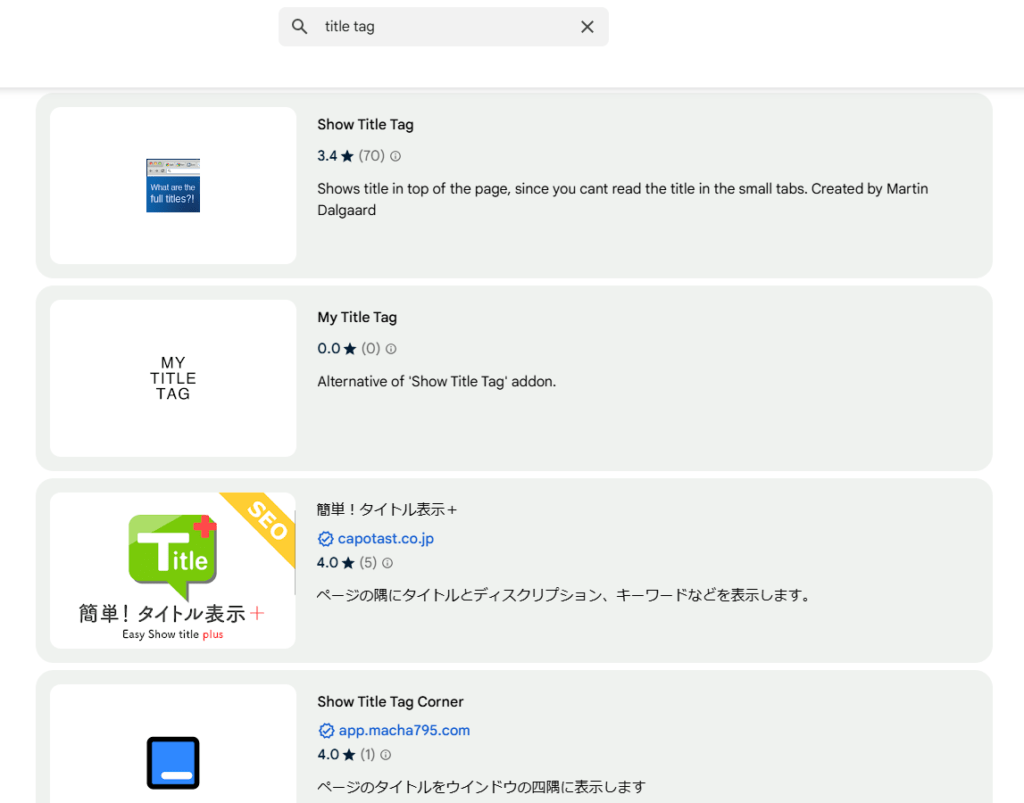Click the info icon beside My Title Tag rating
The height and width of the screenshot is (803, 1024).
click(390, 349)
